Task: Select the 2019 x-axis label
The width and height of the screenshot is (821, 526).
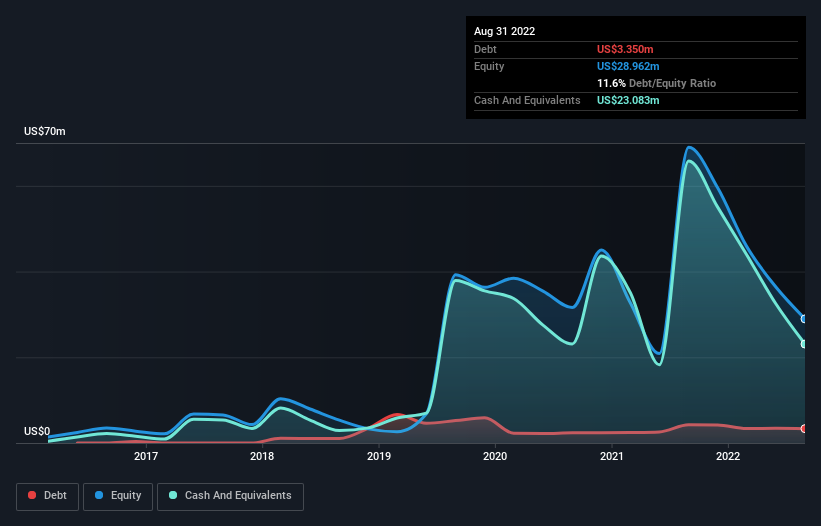Action: pyautogui.click(x=379, y=456)
